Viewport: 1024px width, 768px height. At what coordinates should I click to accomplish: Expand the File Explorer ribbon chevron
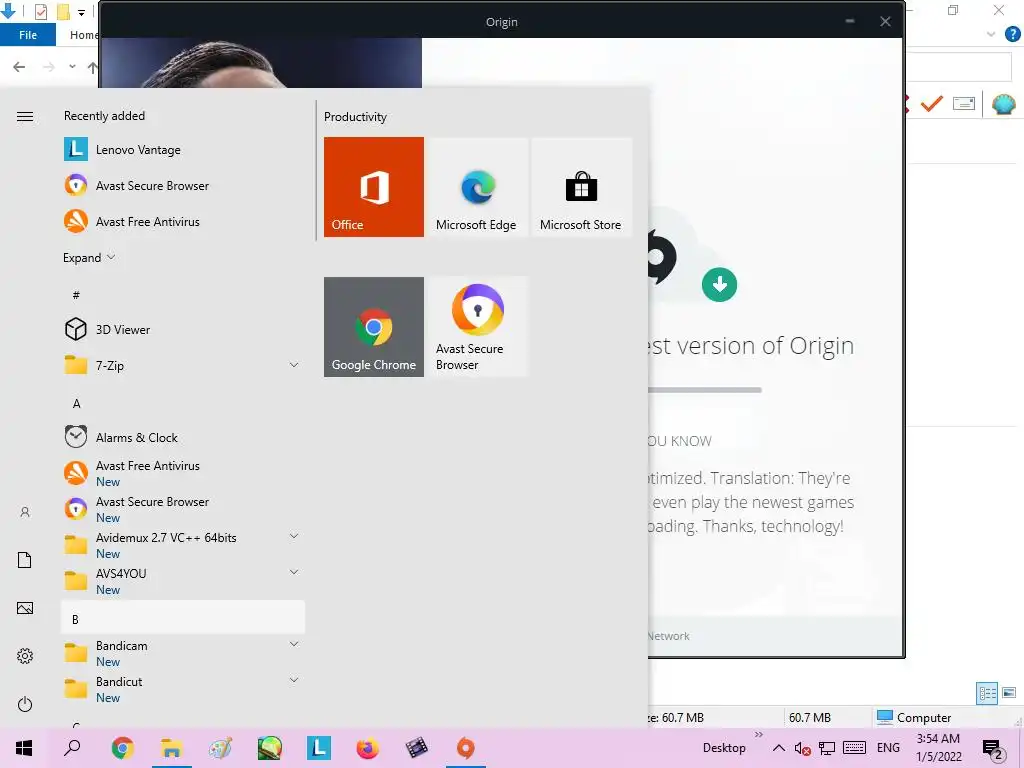click(991, 34)
